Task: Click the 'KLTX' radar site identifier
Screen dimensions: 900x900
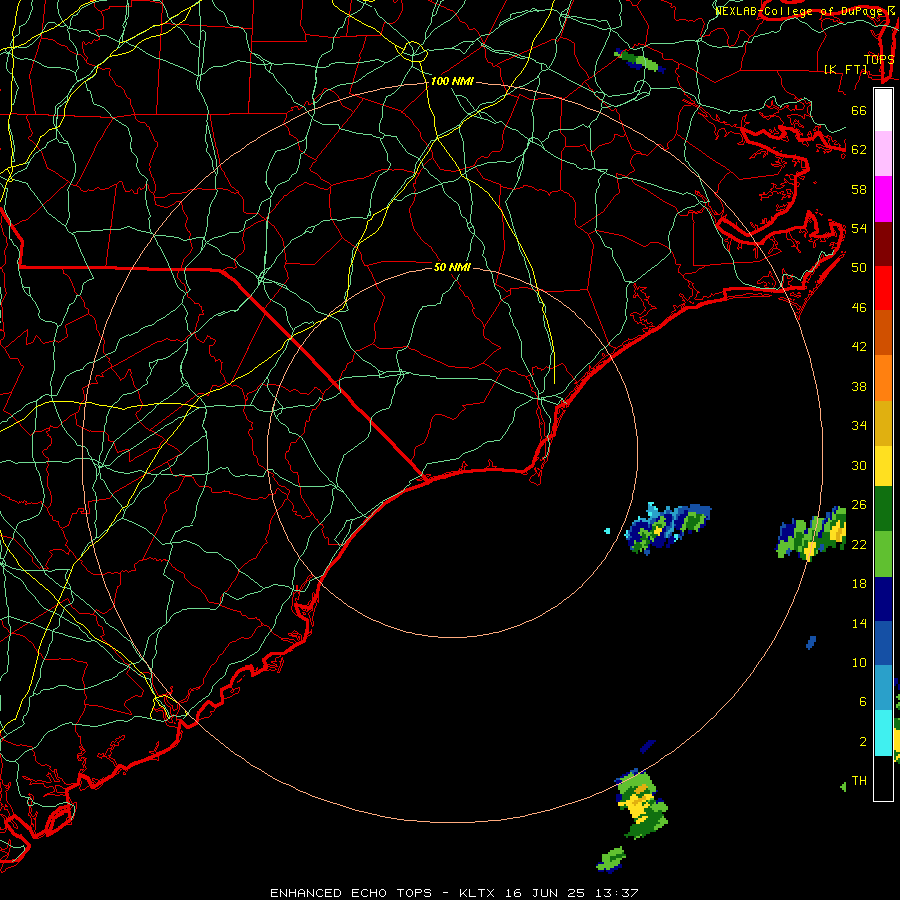Action: pos(479,893)
